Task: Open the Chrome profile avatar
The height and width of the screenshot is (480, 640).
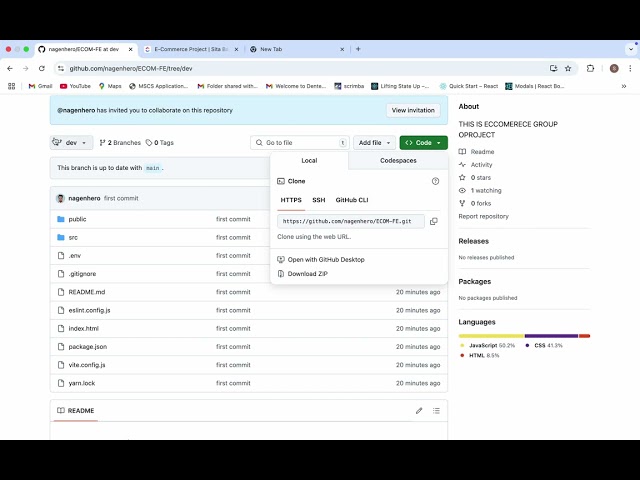Action: pyautogui.click(x=614, y=69)
